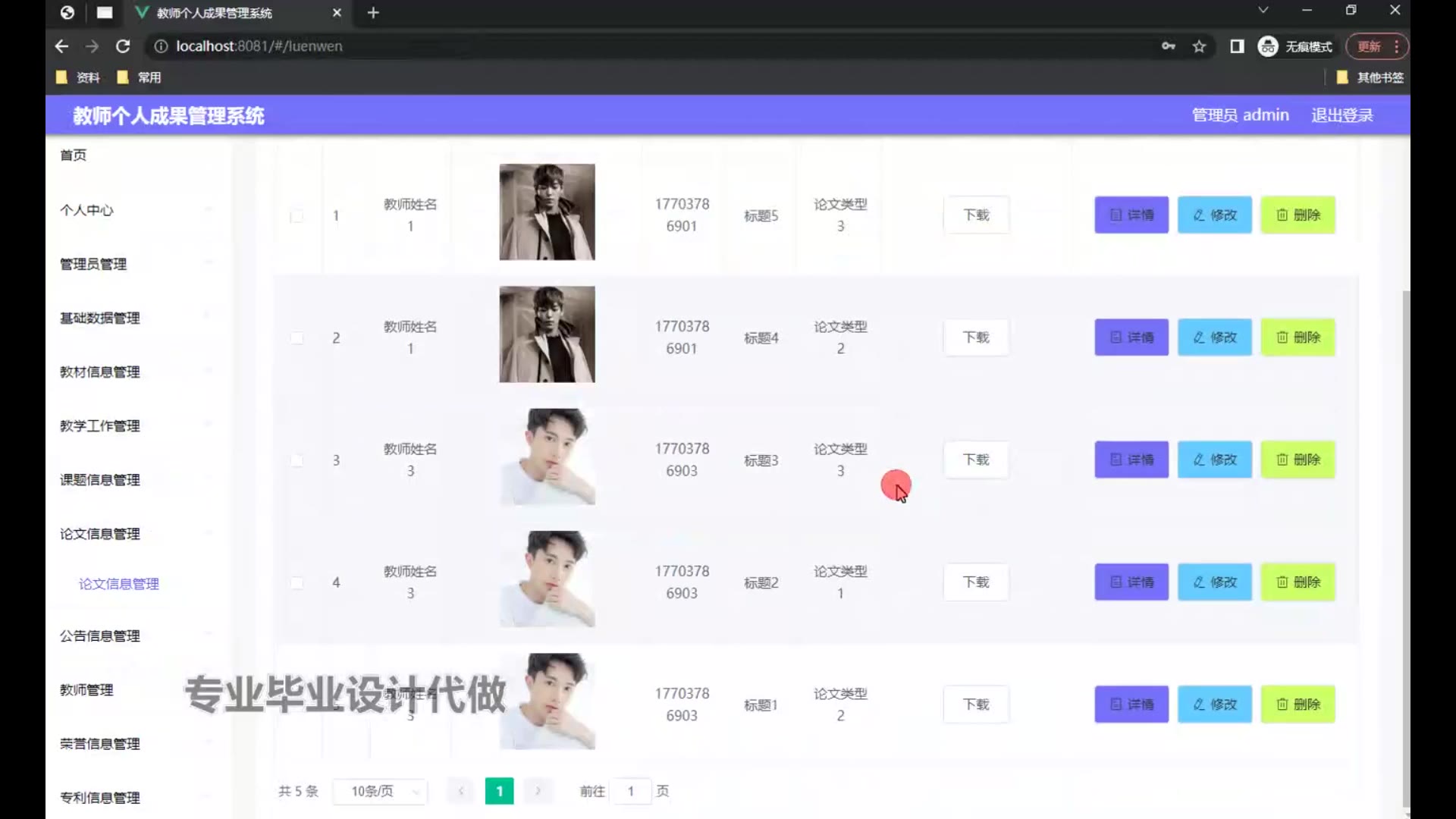This screenshot has height=819, width=1456.
Task: Go back using the browser back arrow
Action: [x=61, y=46]
